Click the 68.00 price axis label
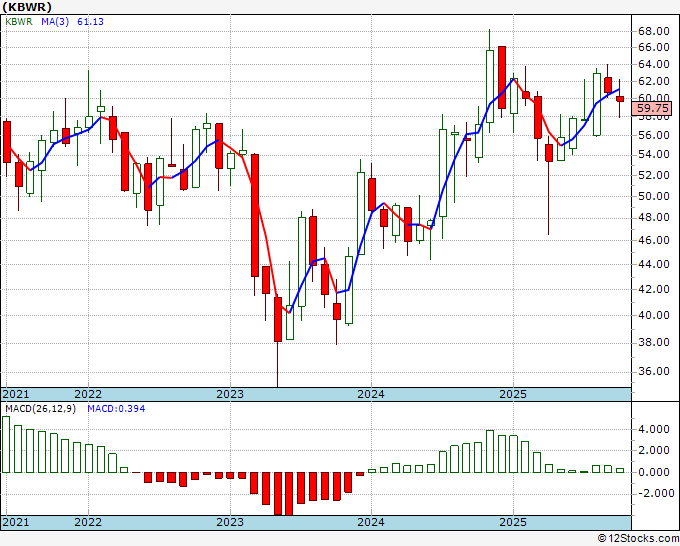Viewport: 680px width, 546px height. (x=653, y=31)
